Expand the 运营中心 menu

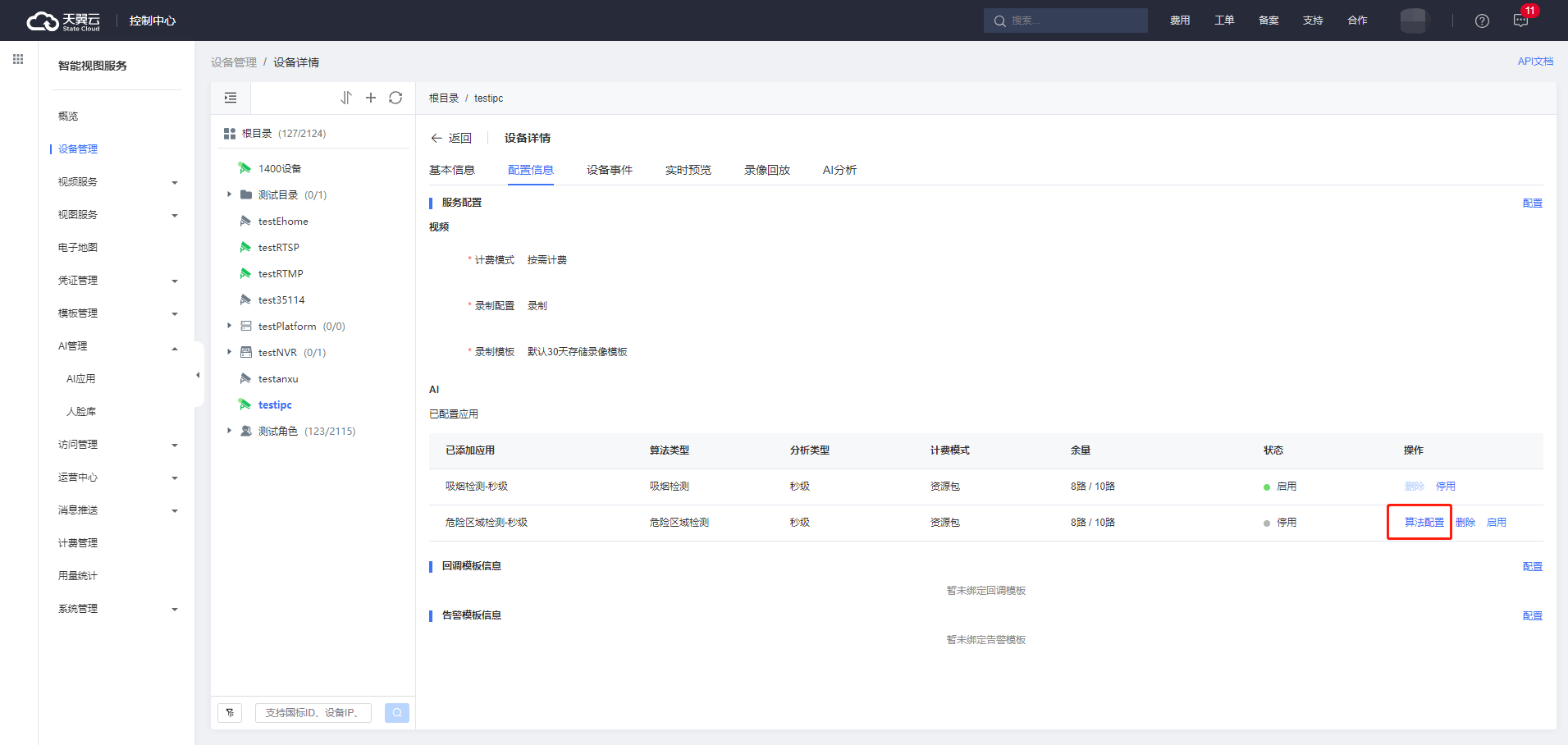pyautogui.click(x=175, y=478)
